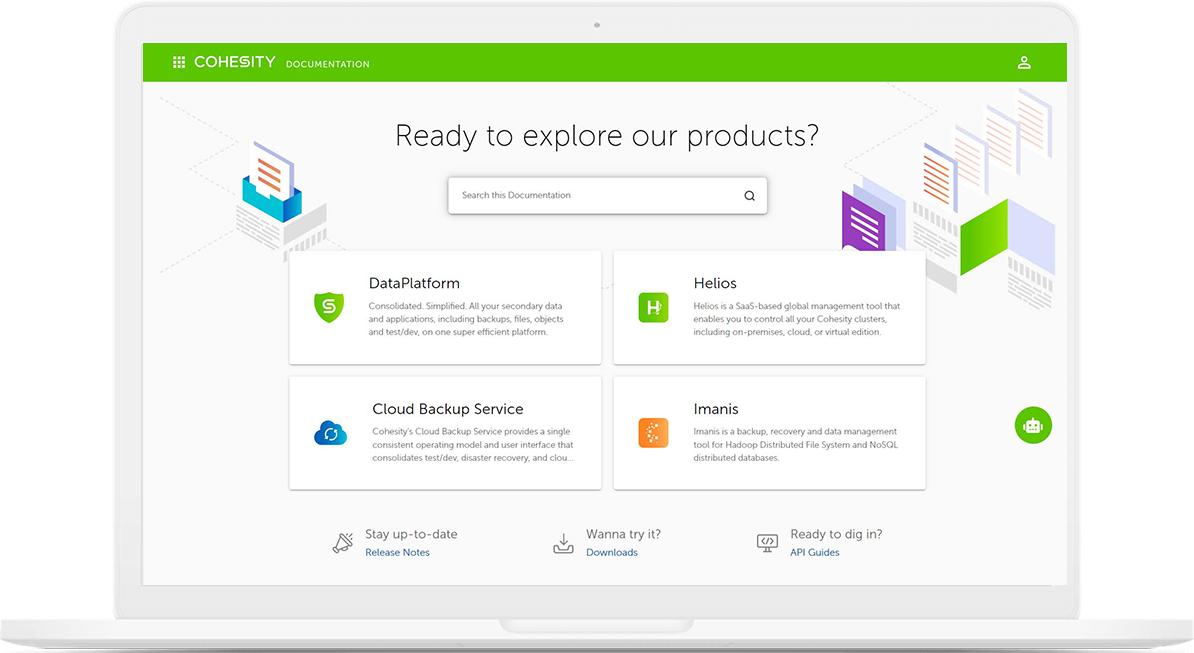Open the Release Notes link
Image resolution: width=1194 pixels, height=653 pixels.
click(397, 553)
